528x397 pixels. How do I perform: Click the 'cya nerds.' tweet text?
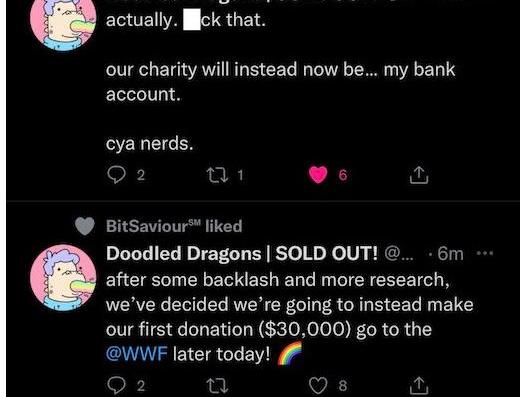click(x=150, y=144)
